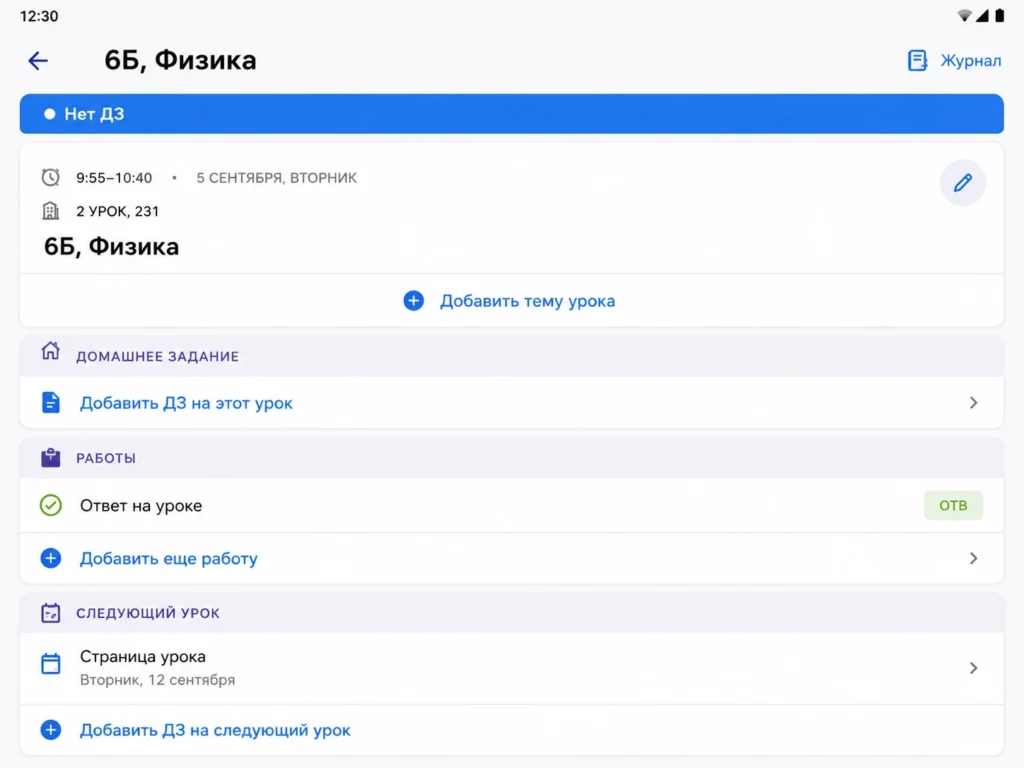Click the 12:30 status bar clock

coord(39,16)
